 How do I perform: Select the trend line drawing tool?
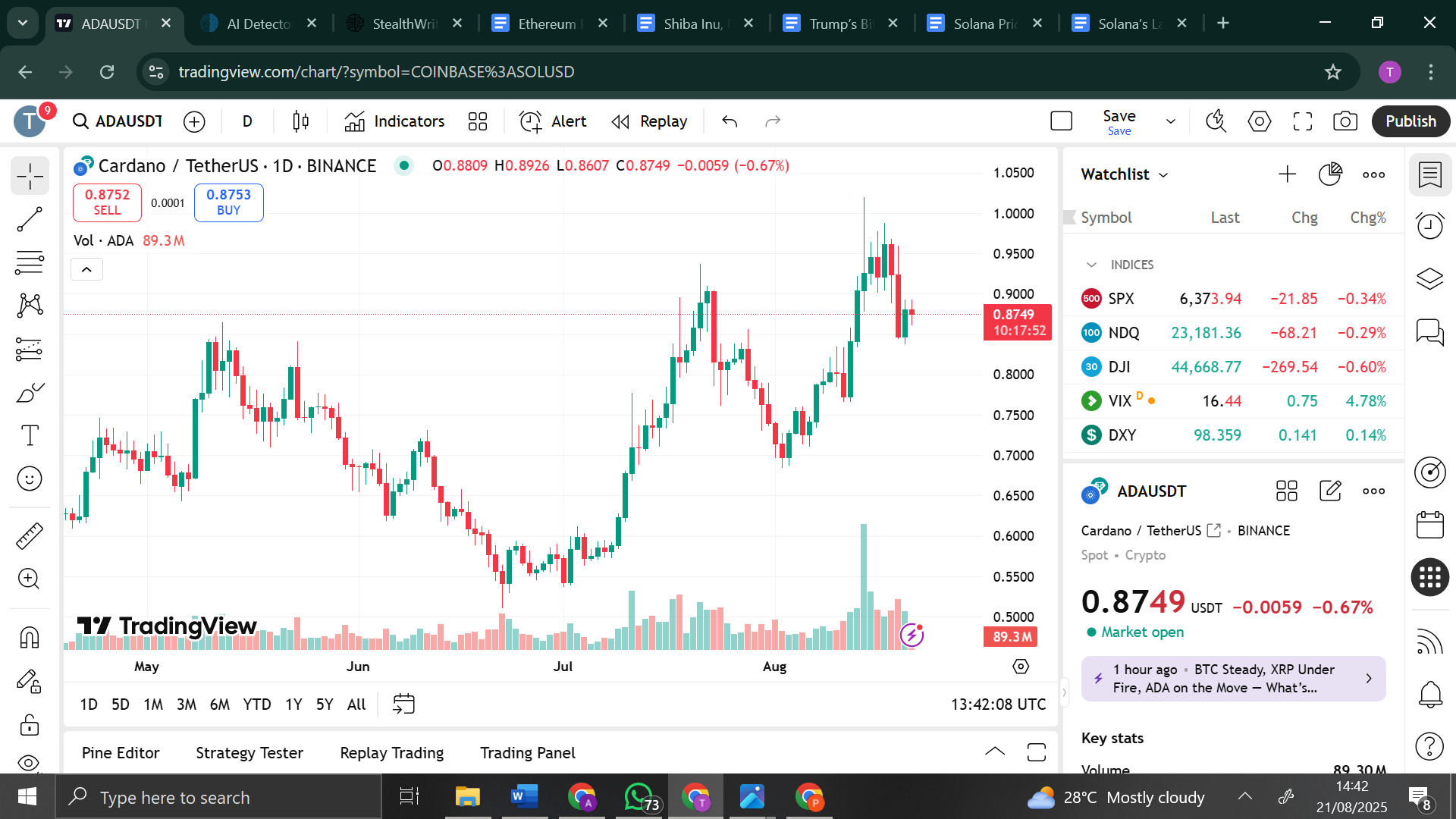[x=30, y=220]
